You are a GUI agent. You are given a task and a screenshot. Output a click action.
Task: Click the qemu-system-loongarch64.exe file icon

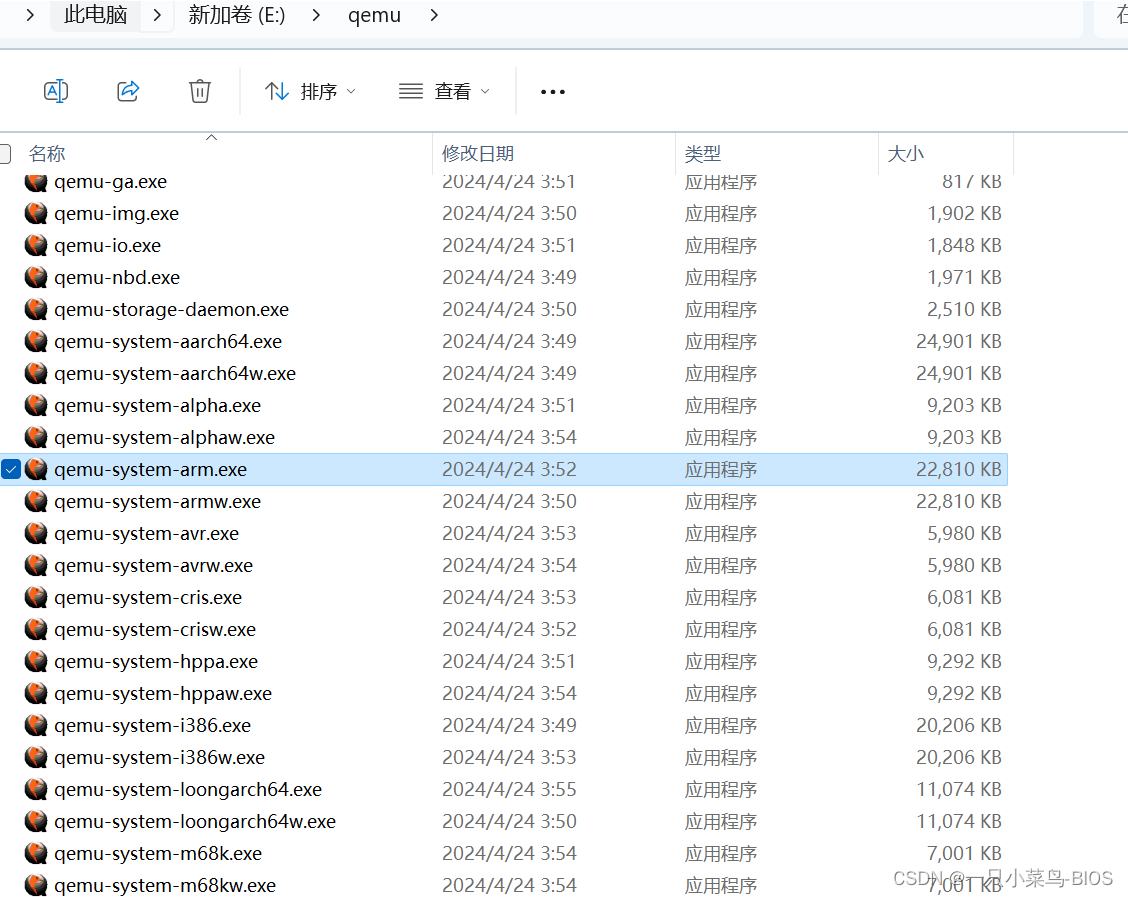(x=36, y=790)
